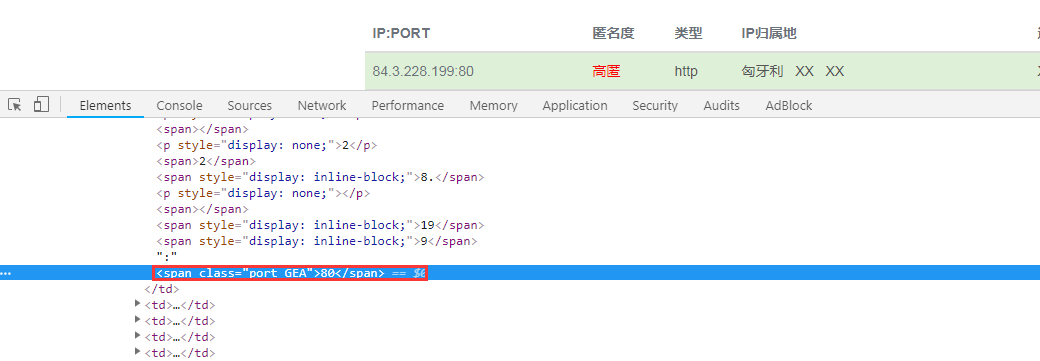This screenshot has width=1040, height=361.
Task: Click the IP归属地 column header
Action: 769,33
